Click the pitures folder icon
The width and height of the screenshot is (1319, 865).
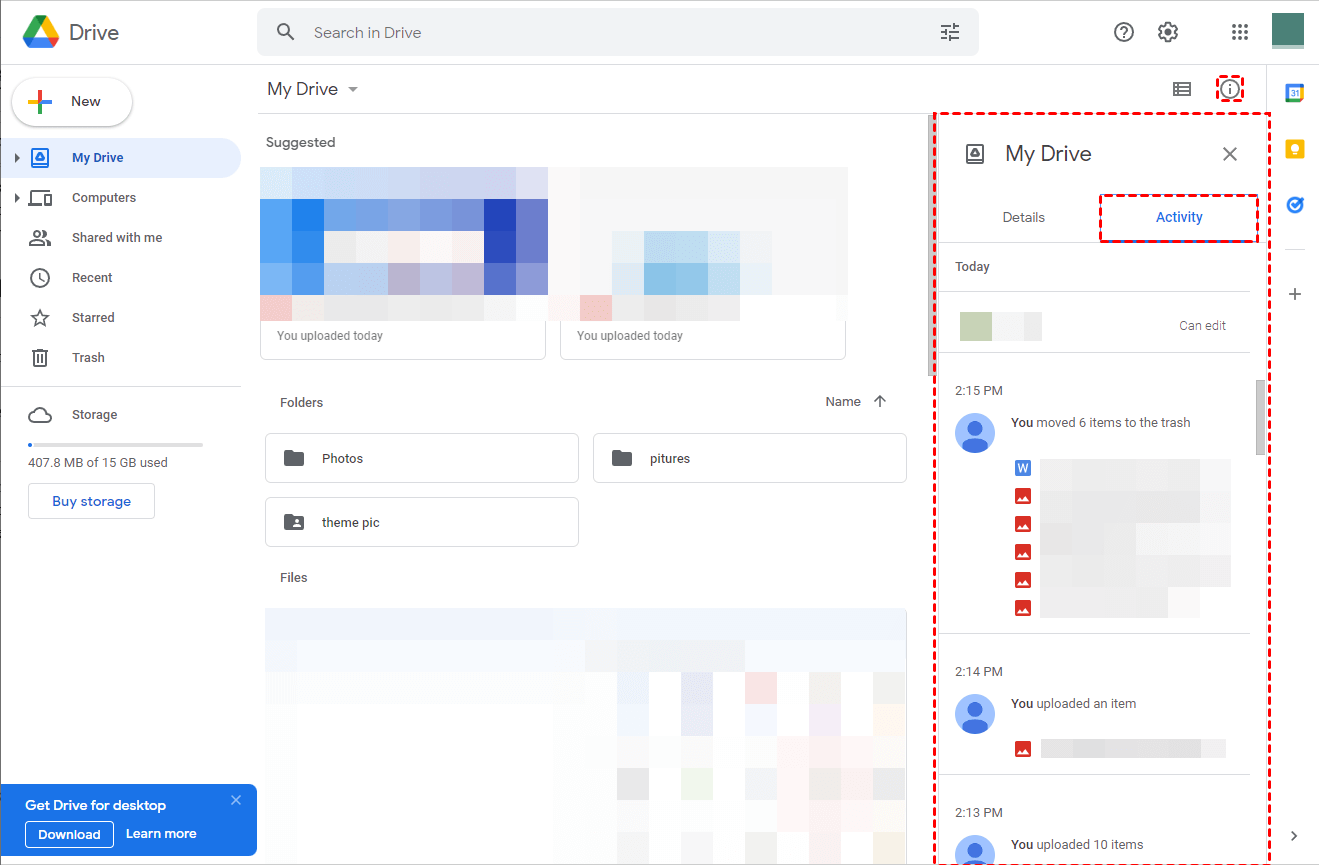pos(622,458)
